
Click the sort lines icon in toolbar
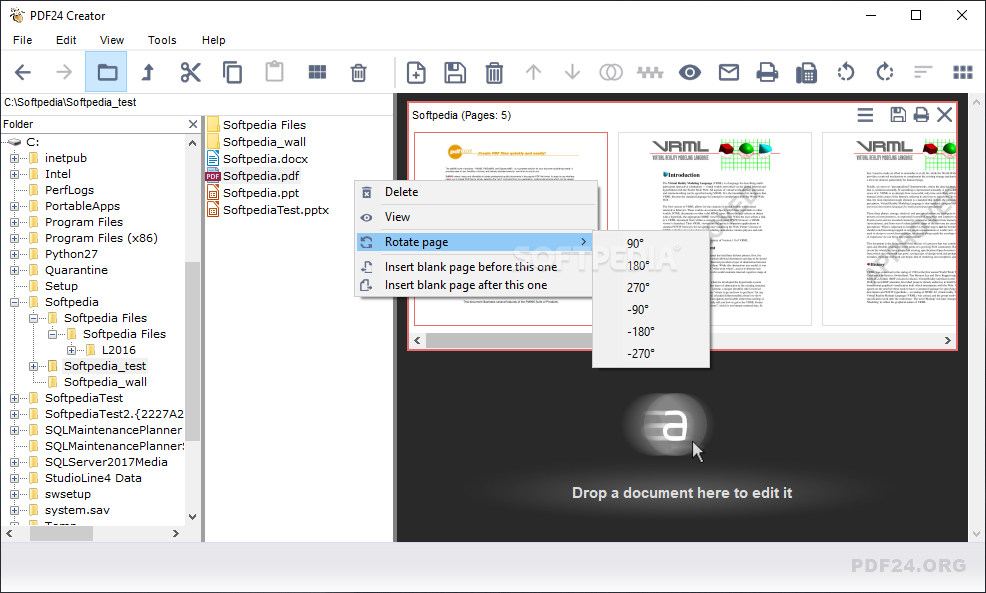click(x=923, y=73)
